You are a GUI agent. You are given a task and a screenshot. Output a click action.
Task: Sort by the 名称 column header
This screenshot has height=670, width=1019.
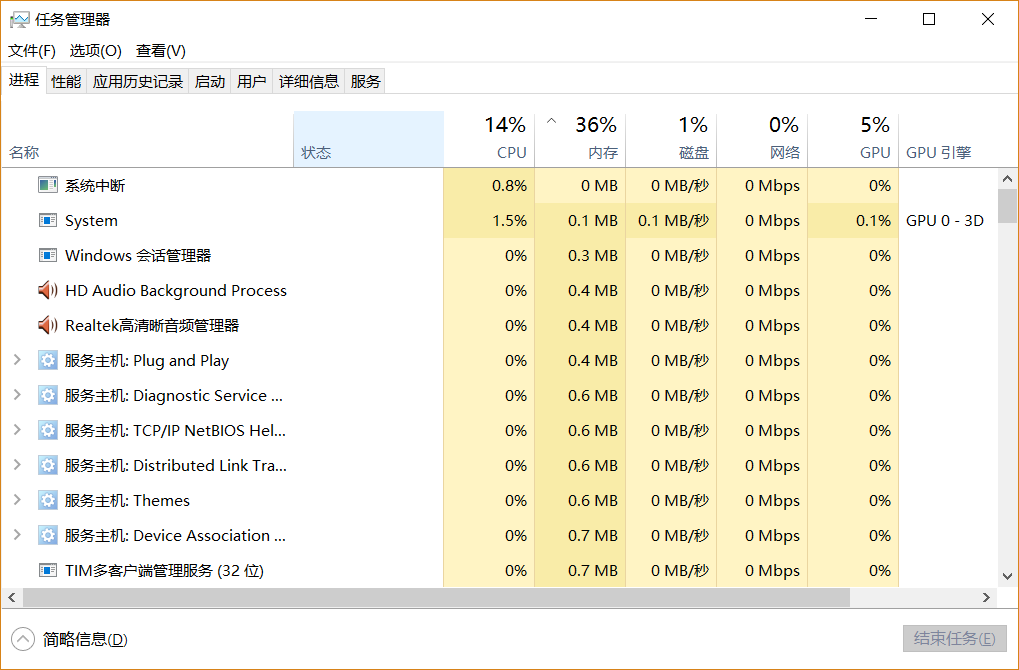coord(148,139)
